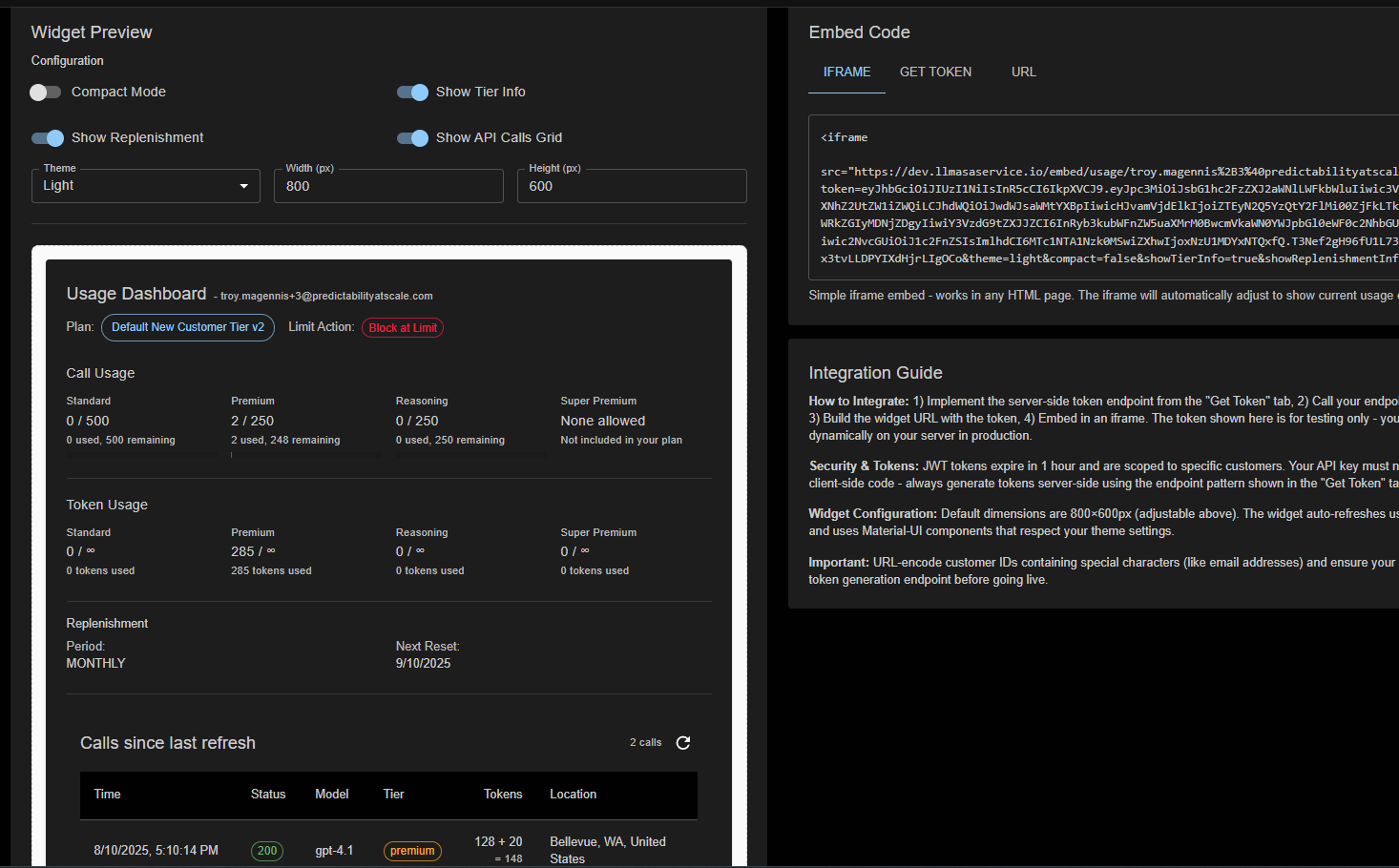Screen dimensions: 1399x868
Task: Click the Block at Limit chip
Action: click(403, 328)
